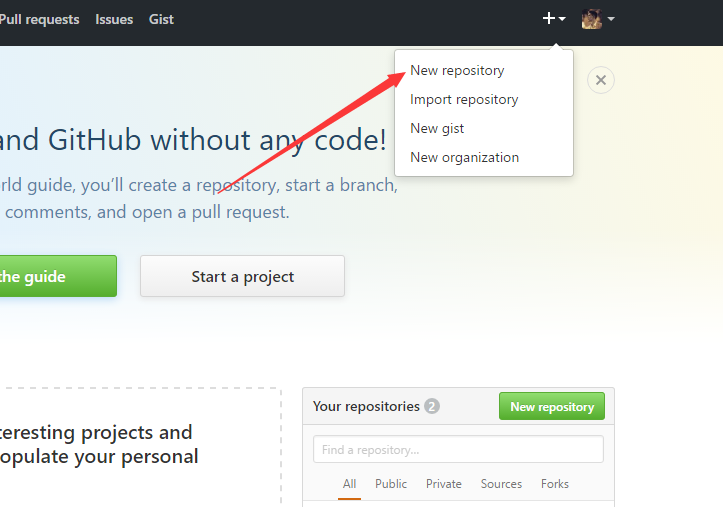Image resolution: width=723 pixels, height=507 pixels.
Task: Click the user profile avatar image
Action: [592, 19]
